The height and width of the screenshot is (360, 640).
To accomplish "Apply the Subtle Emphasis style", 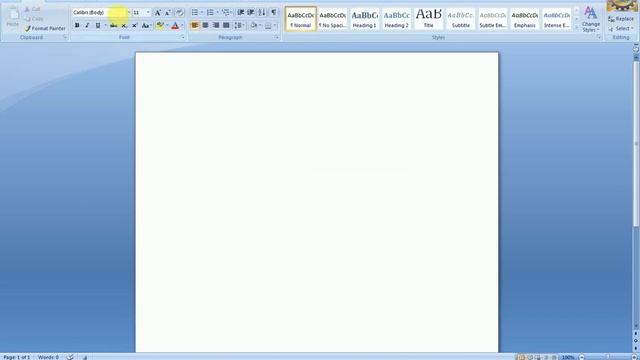I will [493, 19].
